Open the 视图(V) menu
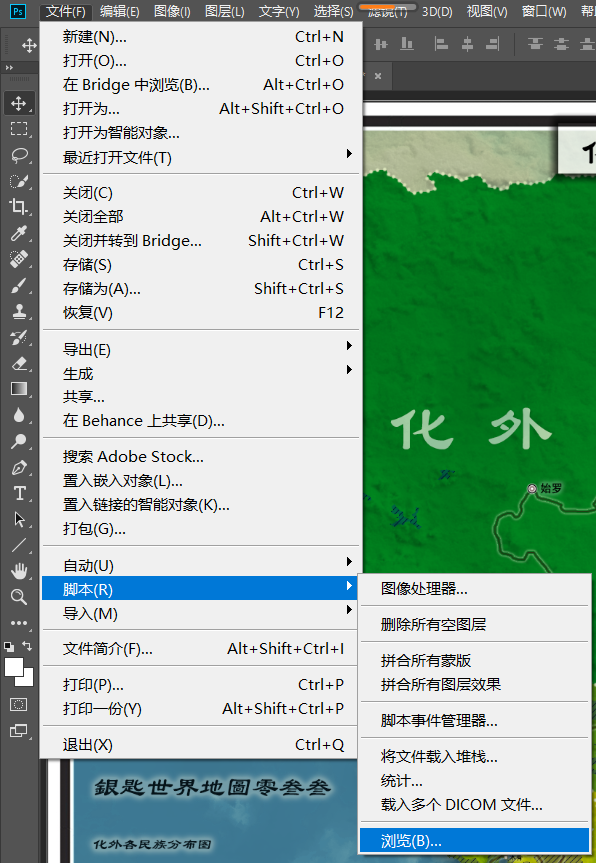596x863 pixels. tap(487, 11)
